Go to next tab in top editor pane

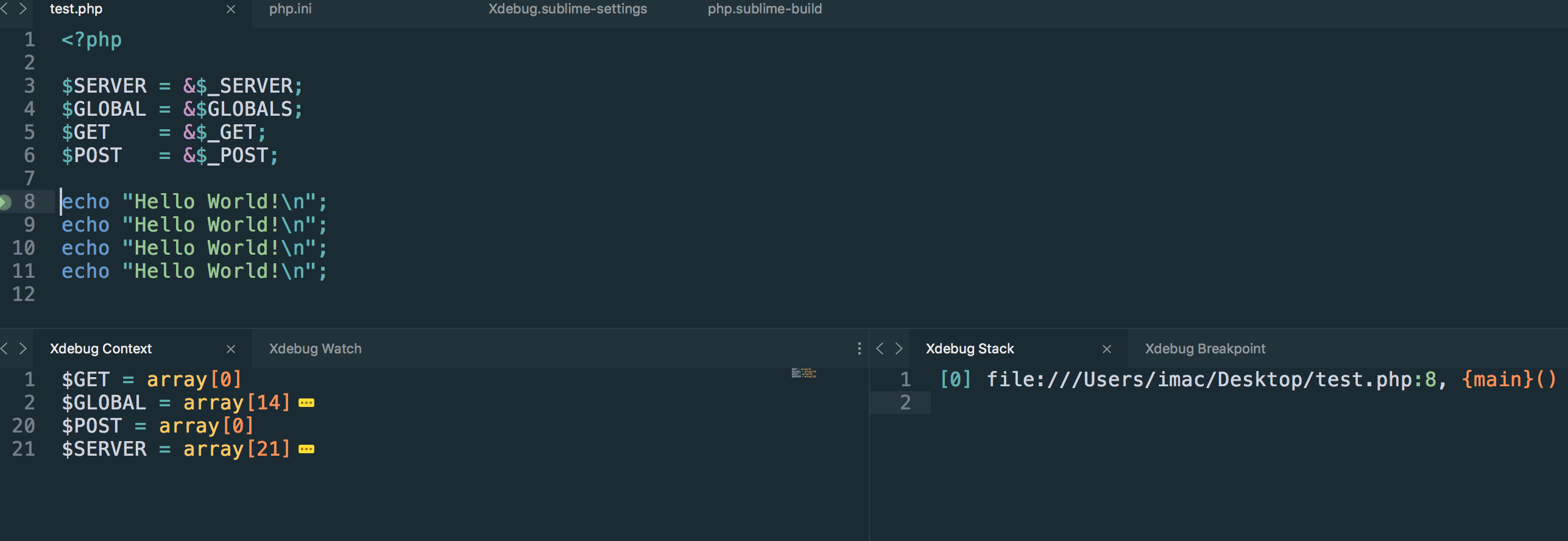pyautogui.click(x=23, y=9)
